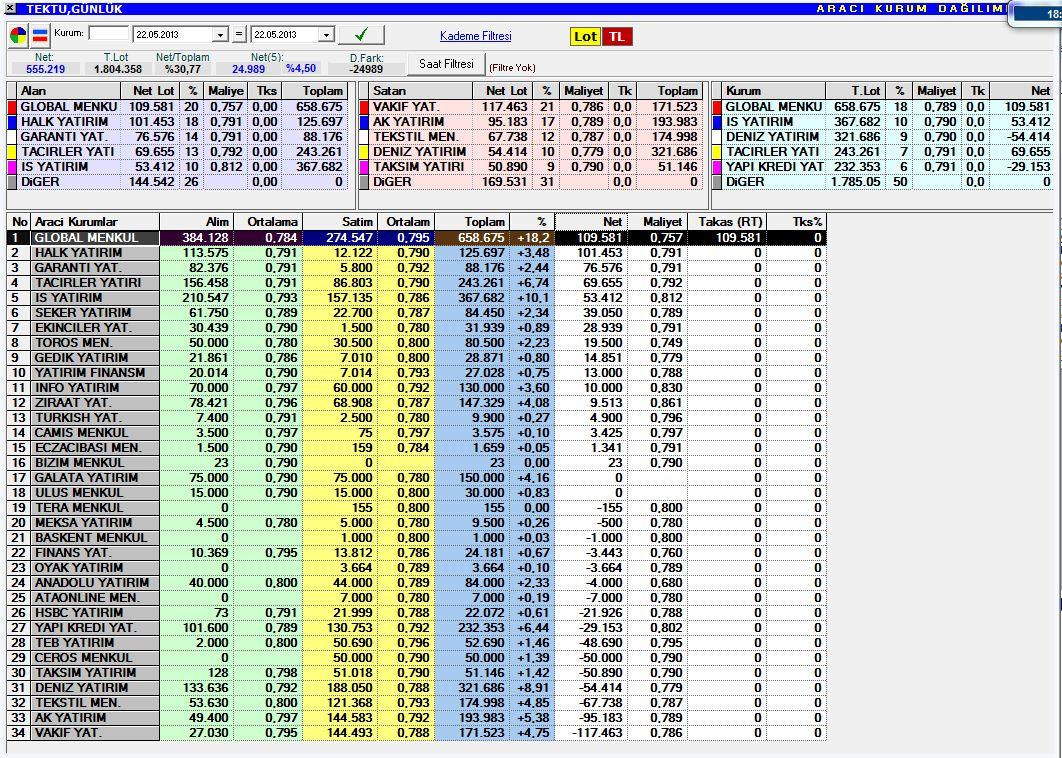Click the Saat Filtresi button
The width and height of the screenshot is (1062, 758).
coord(446,64)
